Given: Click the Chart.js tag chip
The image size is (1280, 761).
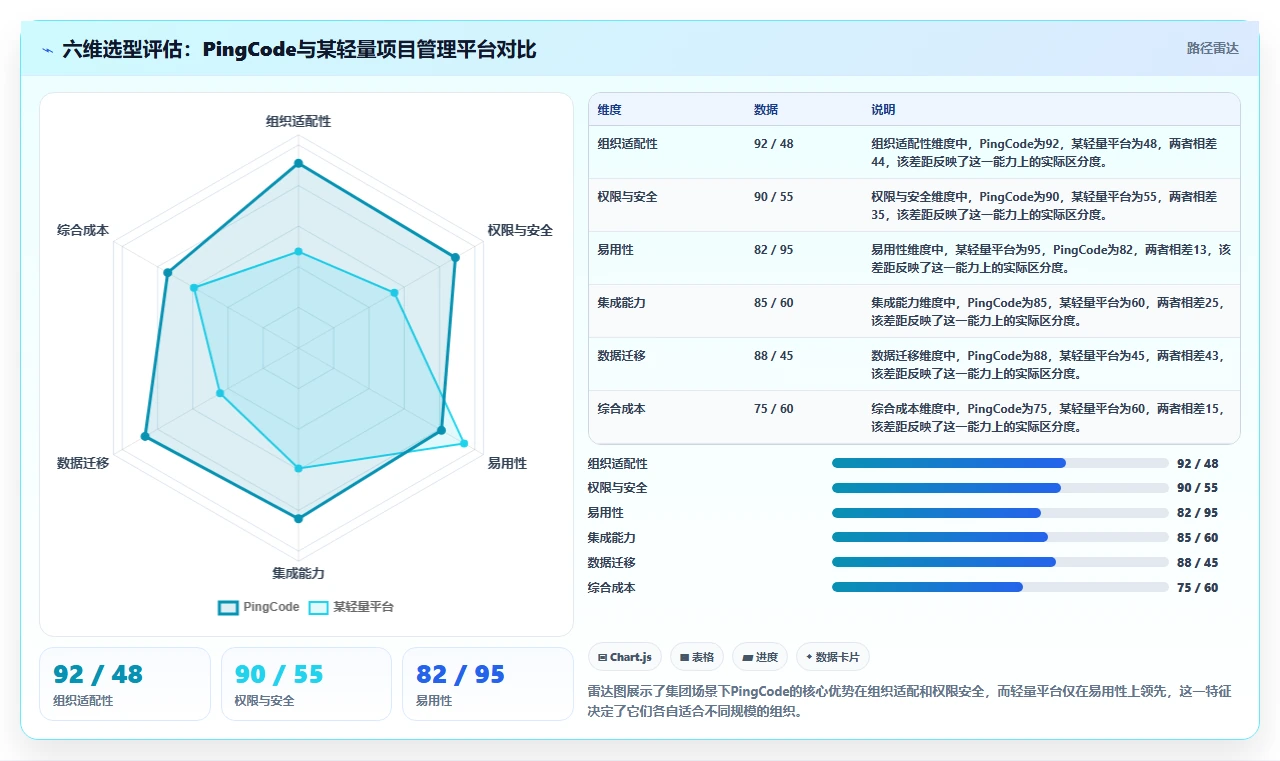Looking at the screenshot, I should (624, 657).
